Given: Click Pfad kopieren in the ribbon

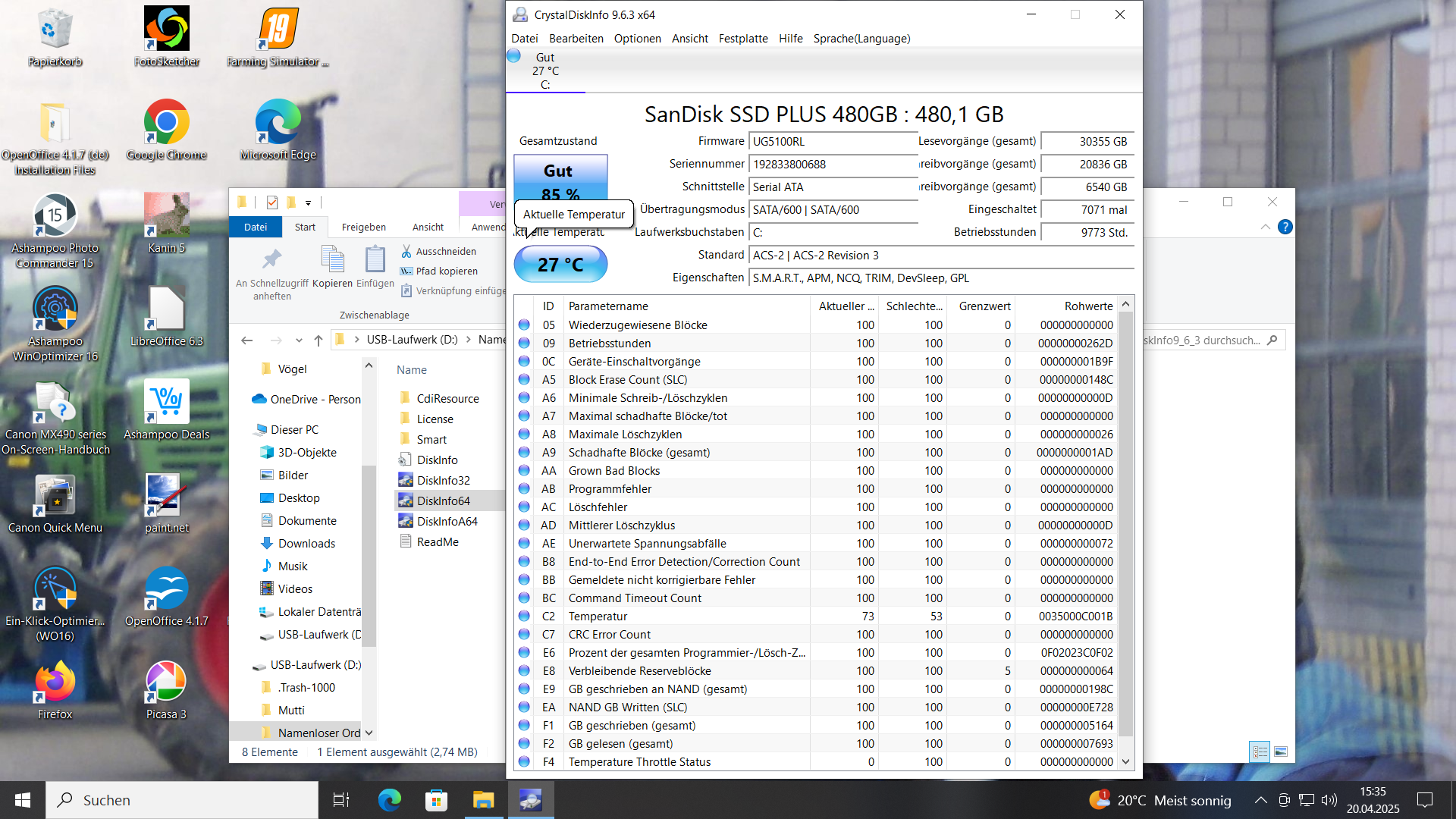Looking at the screenshot, I should (x=447, y=271).
